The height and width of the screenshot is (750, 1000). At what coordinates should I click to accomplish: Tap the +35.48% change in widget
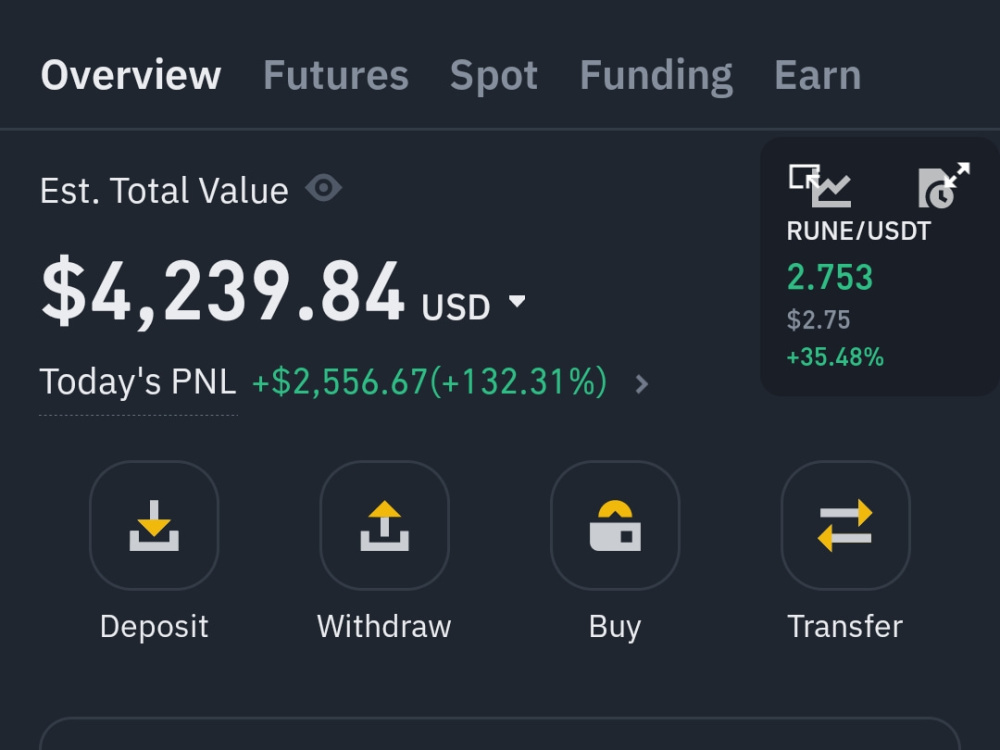[x=835, y=357]
